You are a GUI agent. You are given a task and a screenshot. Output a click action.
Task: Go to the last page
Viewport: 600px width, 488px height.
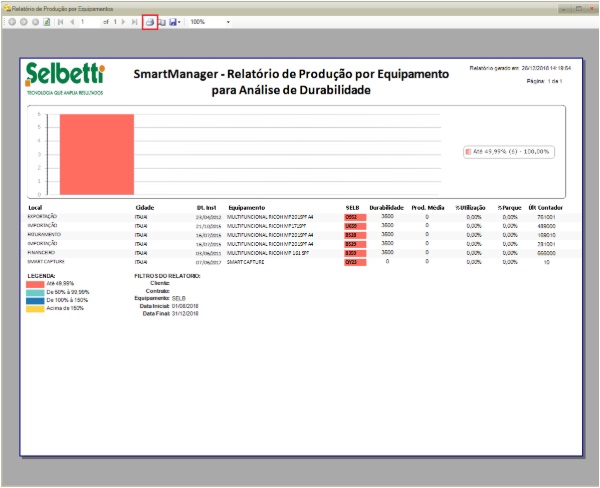click(x=134, y=22)
